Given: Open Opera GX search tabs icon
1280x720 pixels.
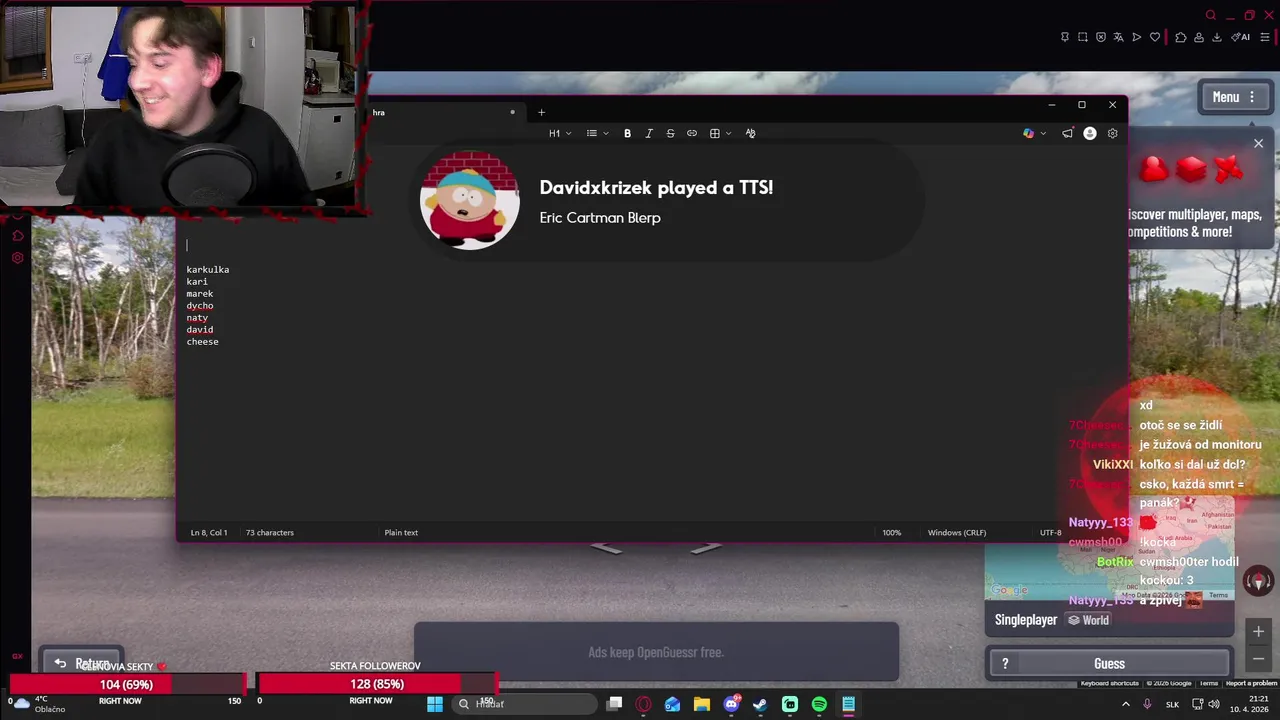Looking at the screenshot, I should coord(1211,15).
